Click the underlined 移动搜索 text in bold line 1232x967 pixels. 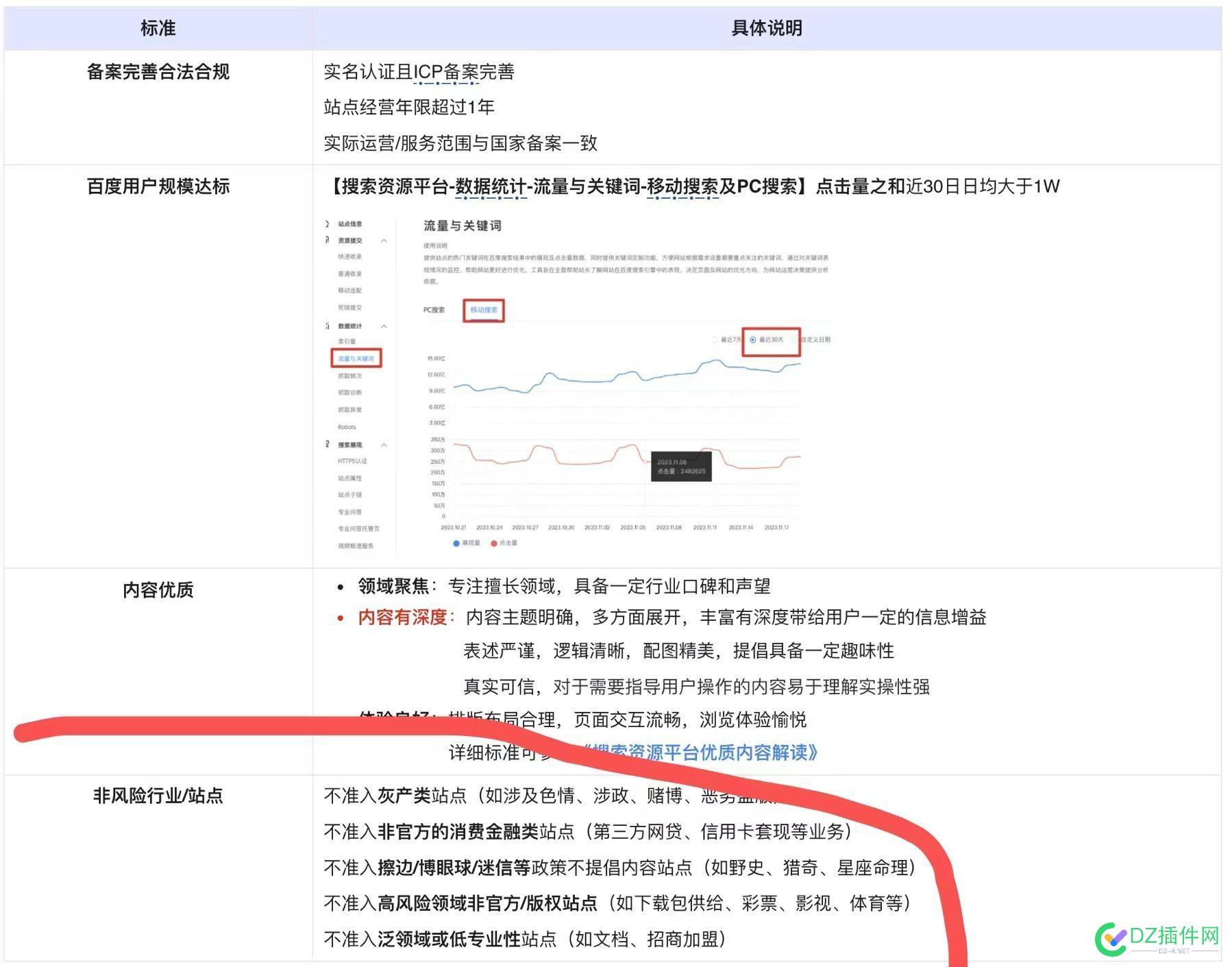pos(682,186)
